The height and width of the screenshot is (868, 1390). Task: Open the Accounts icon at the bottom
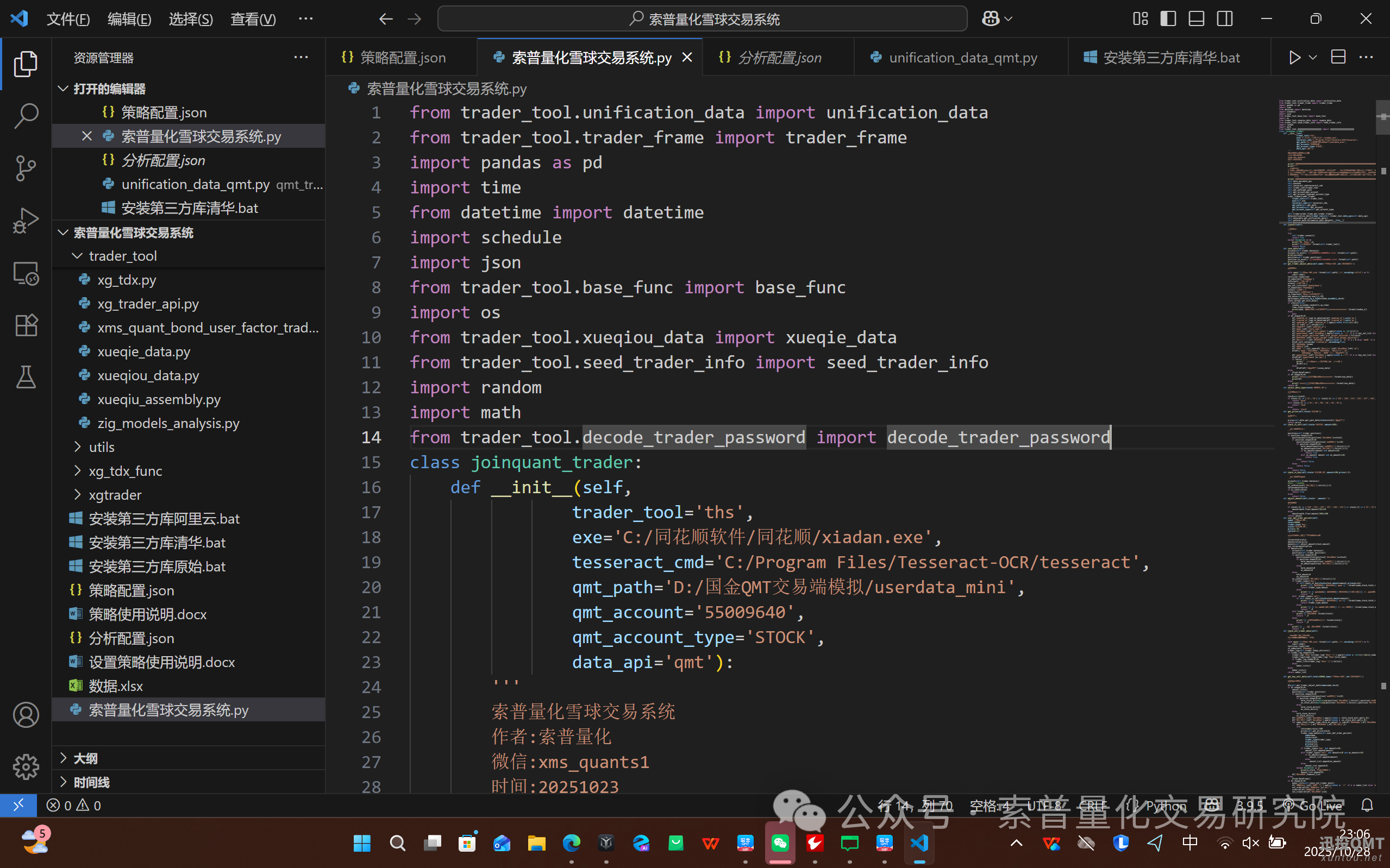[x=26, y=715]
